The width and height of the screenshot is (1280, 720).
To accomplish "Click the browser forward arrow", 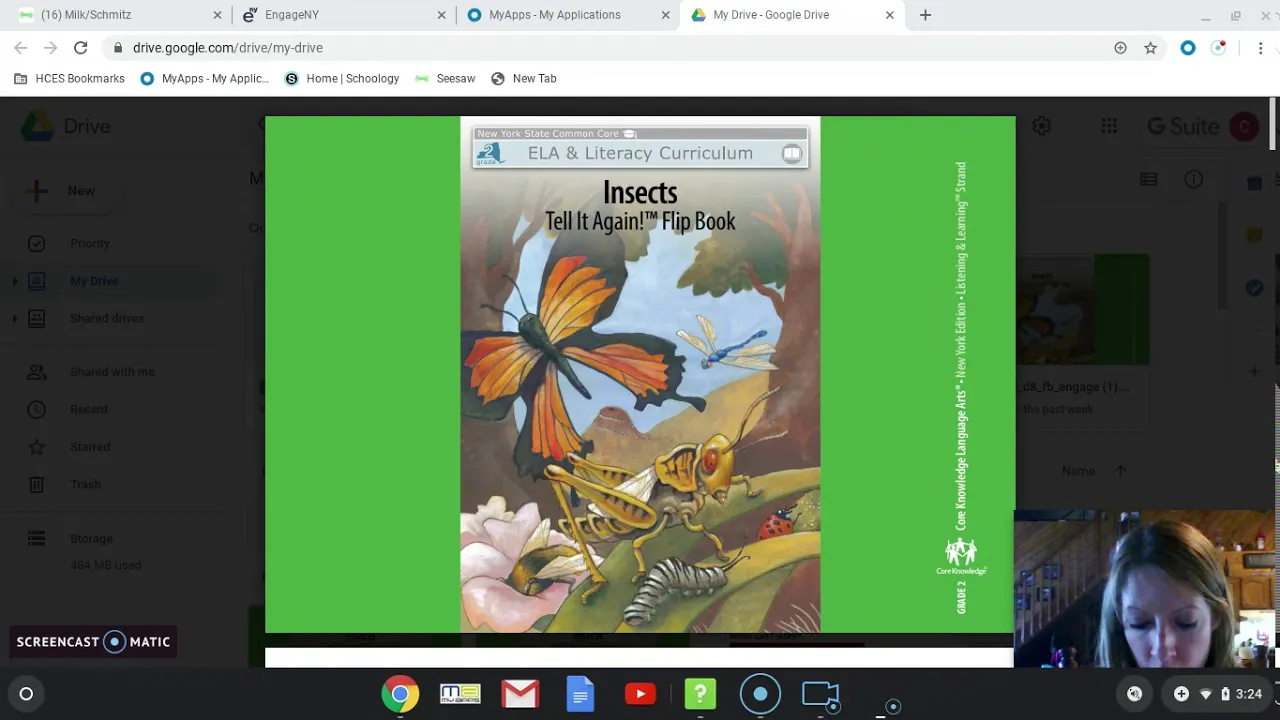I will coord(51,47).
